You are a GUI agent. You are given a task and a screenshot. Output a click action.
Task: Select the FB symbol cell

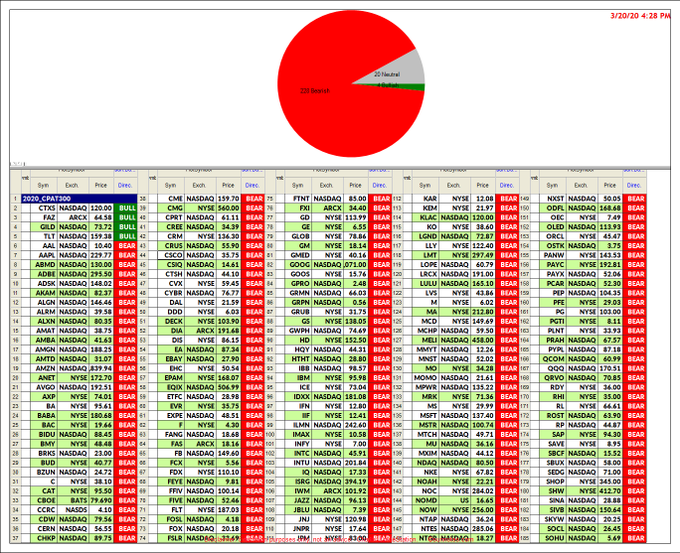tap(171, 453)
